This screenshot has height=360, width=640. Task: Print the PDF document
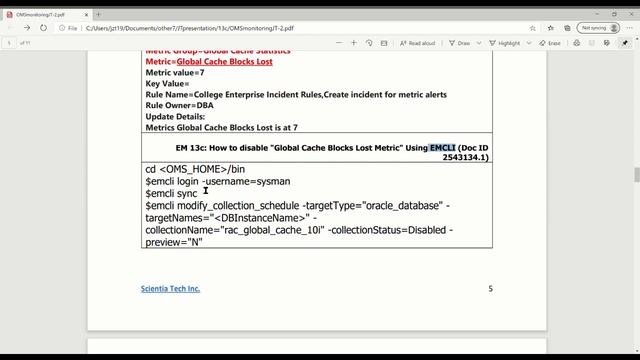tap(576, 43)
